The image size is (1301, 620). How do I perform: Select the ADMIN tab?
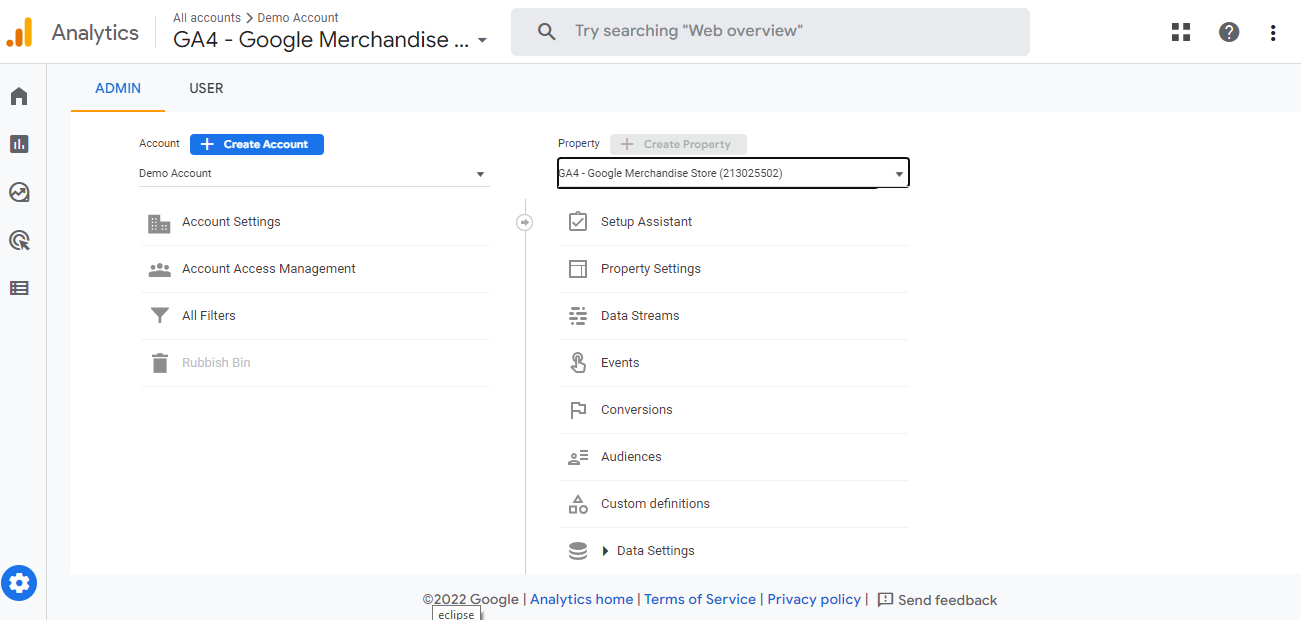118,88
